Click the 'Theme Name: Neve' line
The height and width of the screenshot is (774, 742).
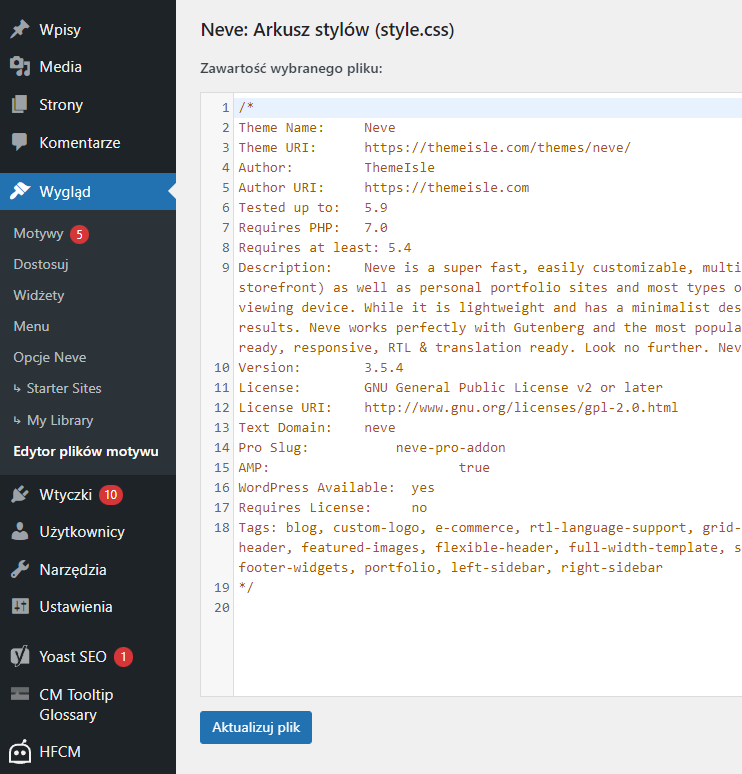(317, 127)
